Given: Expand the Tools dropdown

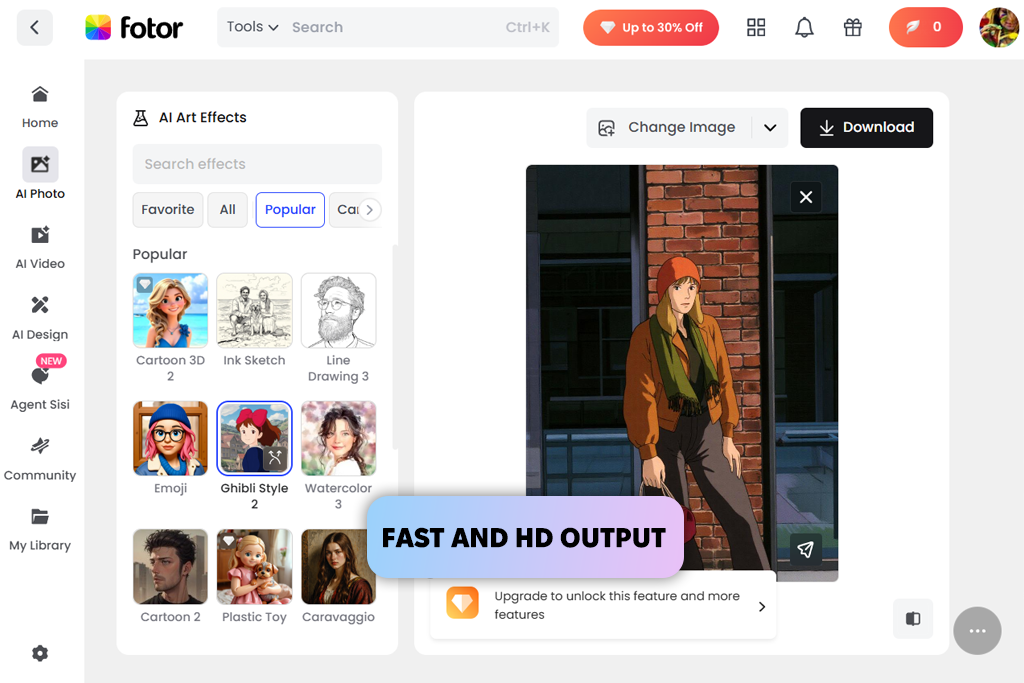Looking at the screenshot, I should click(253, 27).
